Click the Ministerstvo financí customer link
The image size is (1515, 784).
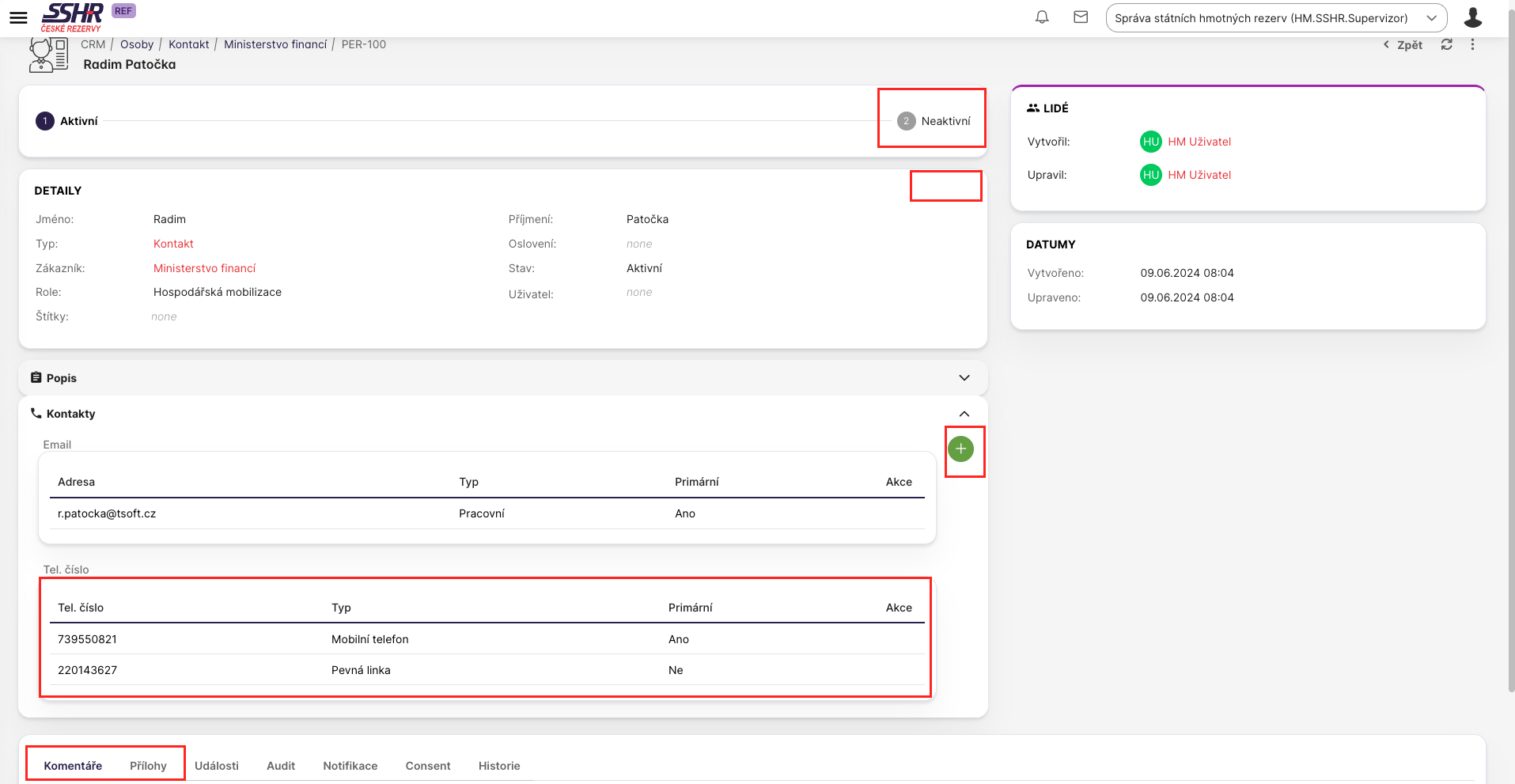point(204,268)
